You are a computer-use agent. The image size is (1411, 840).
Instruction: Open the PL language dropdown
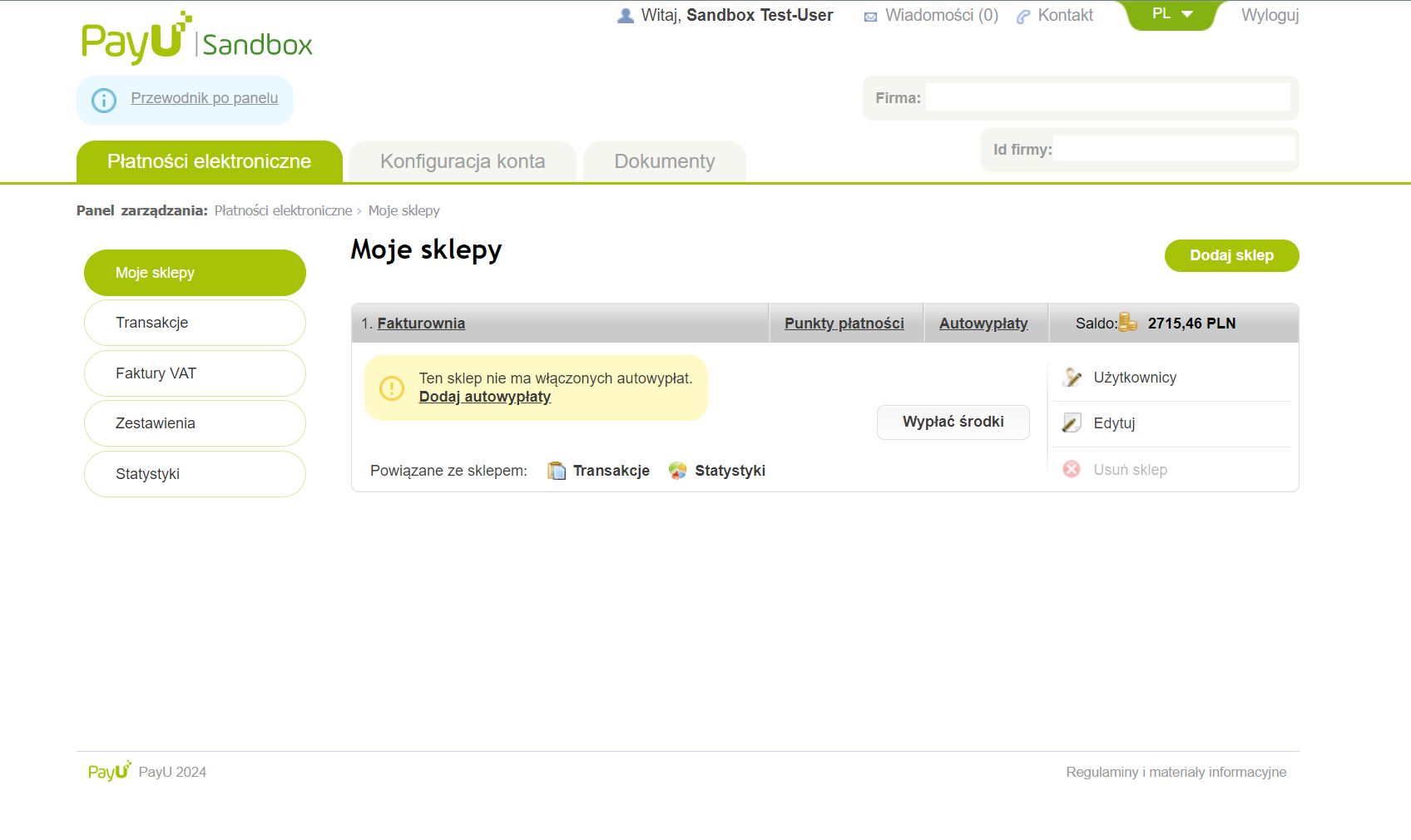[1172, 14]
